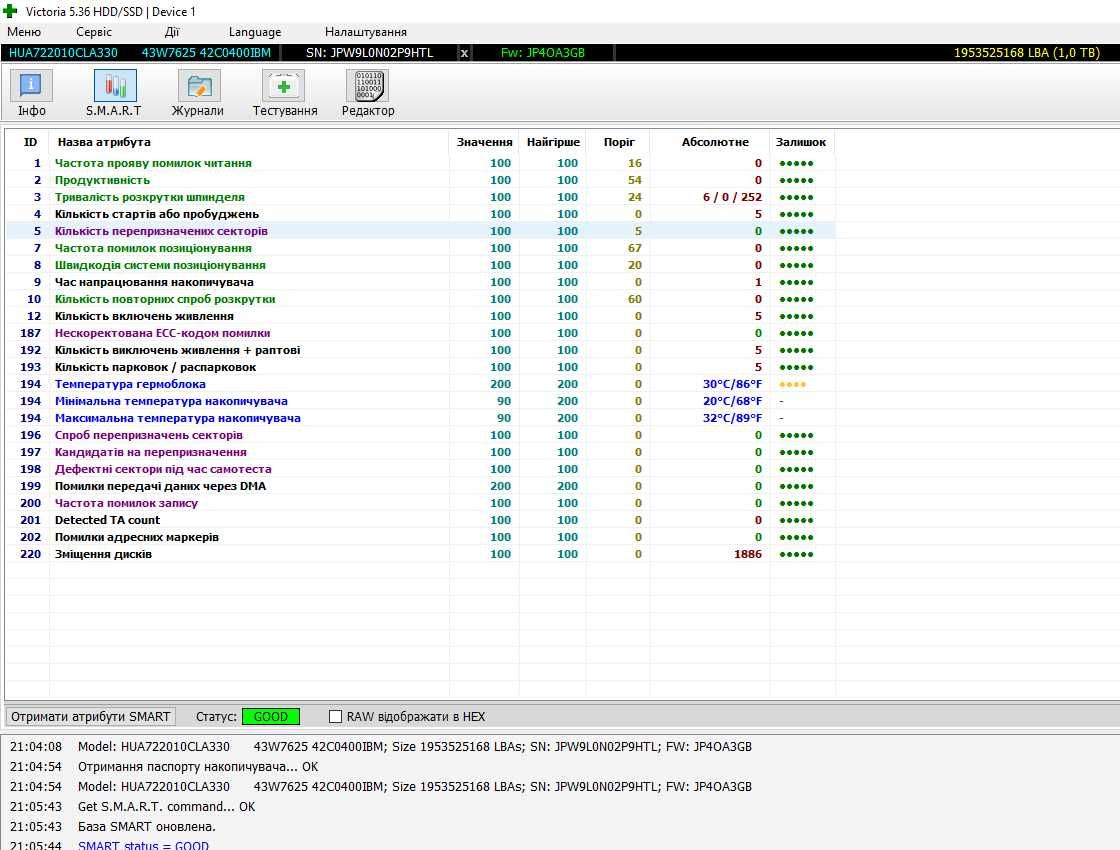The image size is (1120, 850).
Task: Click the ID column header
Action: (30, 142)
